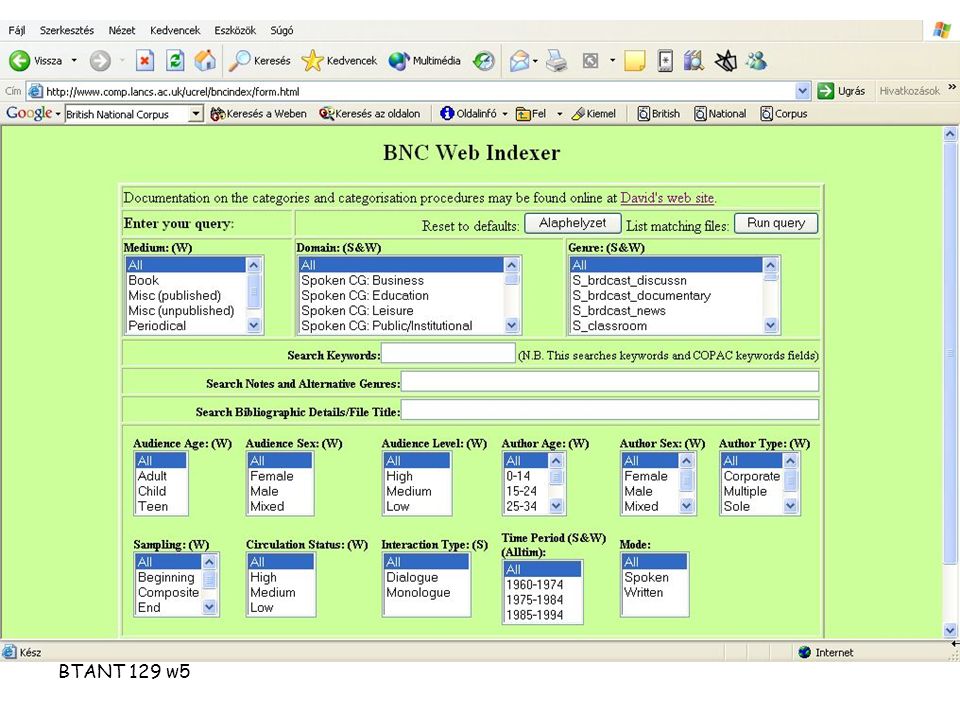The height and width of the screenshot is (720, 960).
Task: Click the Search Keywords input field
Action: (x=448, y=353)
